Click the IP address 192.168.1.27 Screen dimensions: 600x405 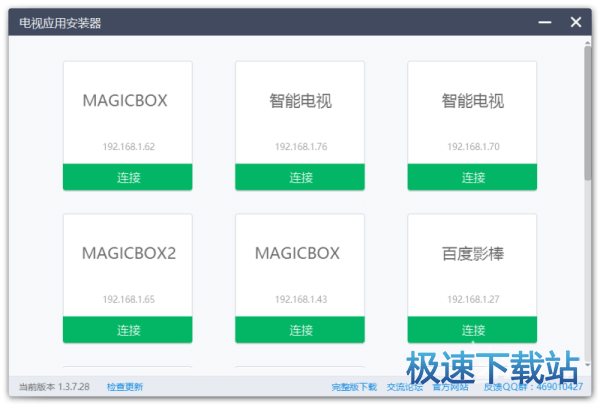[473, 299]
